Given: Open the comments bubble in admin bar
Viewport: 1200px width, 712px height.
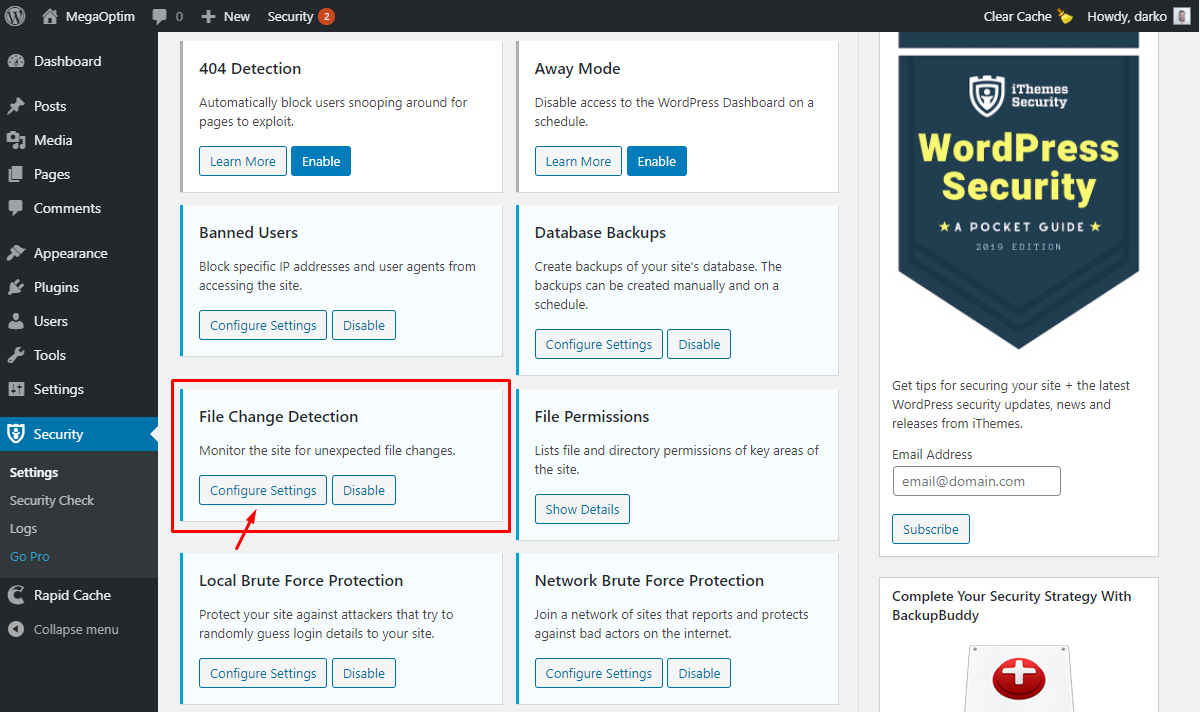Looking at the screenshot, I should point(160,17).
